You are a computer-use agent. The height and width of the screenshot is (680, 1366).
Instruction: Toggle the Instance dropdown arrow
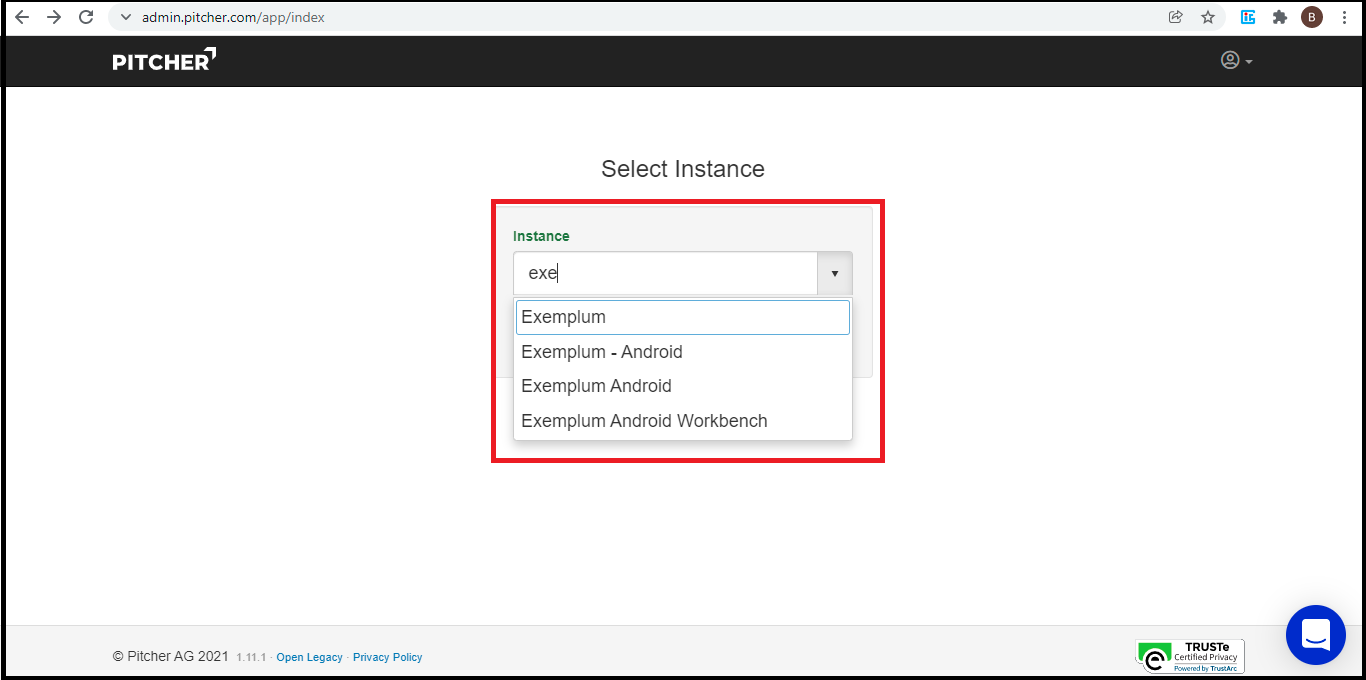[x=834, y=273]
